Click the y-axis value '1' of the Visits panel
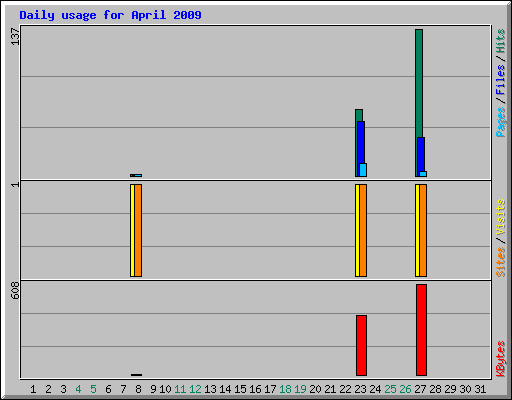The height and width of the screenshot is (400, 512). (15, 184)
